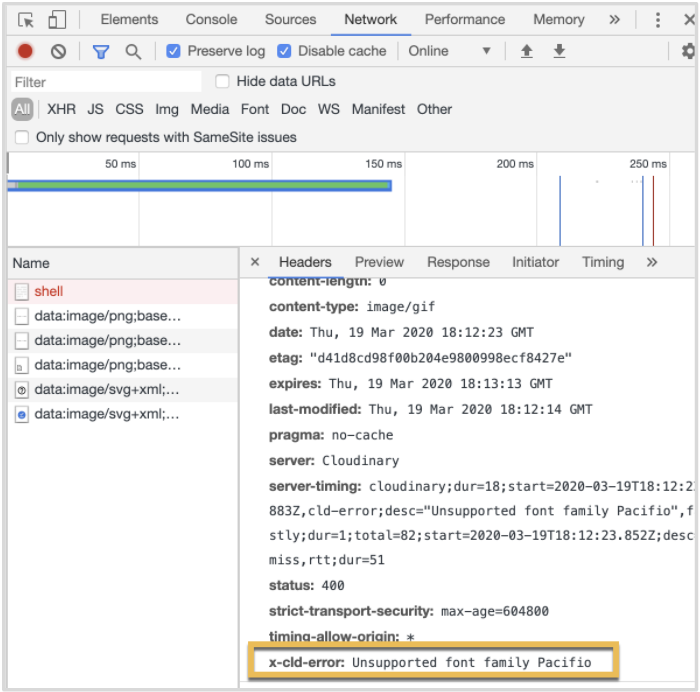This screenshot has width=700, height=692.
Task: Check the Hide data URLs checkbox
Action: tap(222, 81)
